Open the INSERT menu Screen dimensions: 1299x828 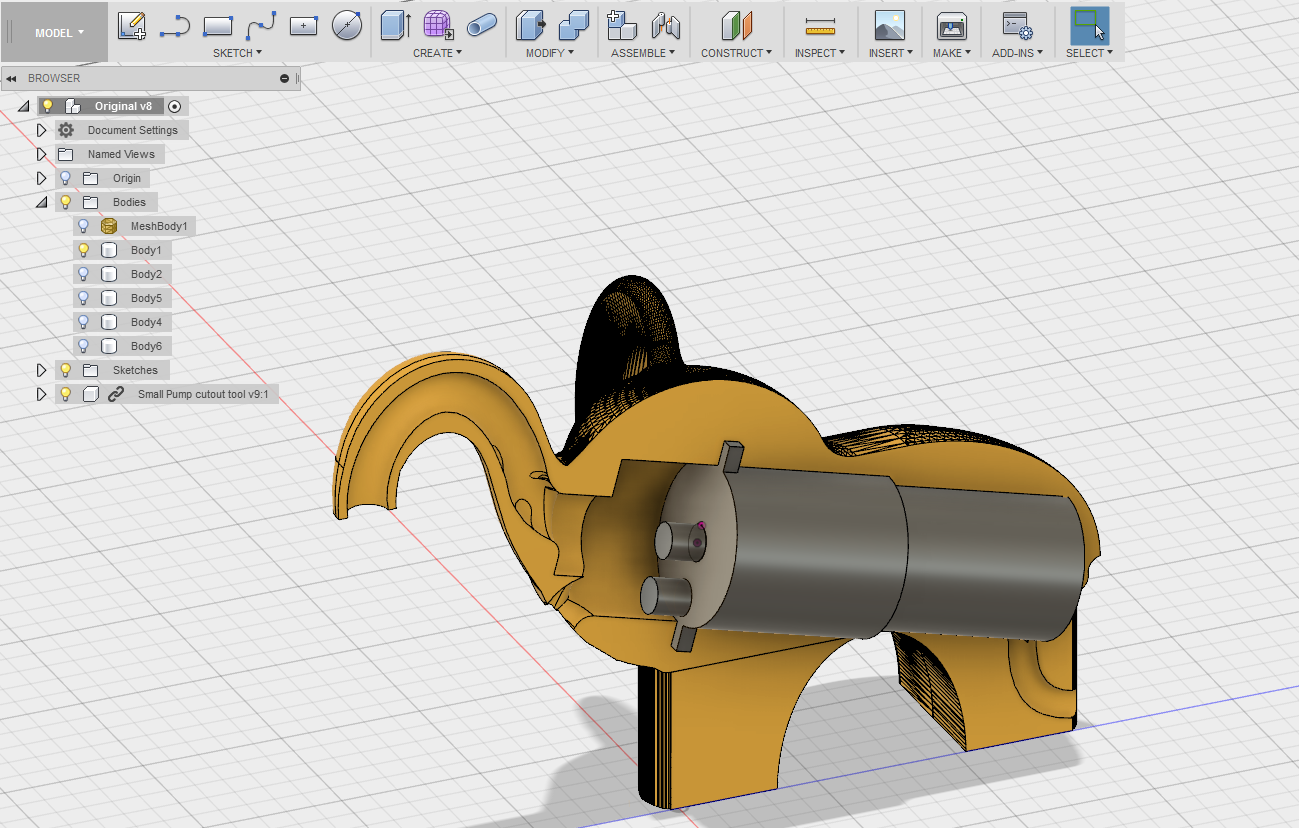point(891,53)
